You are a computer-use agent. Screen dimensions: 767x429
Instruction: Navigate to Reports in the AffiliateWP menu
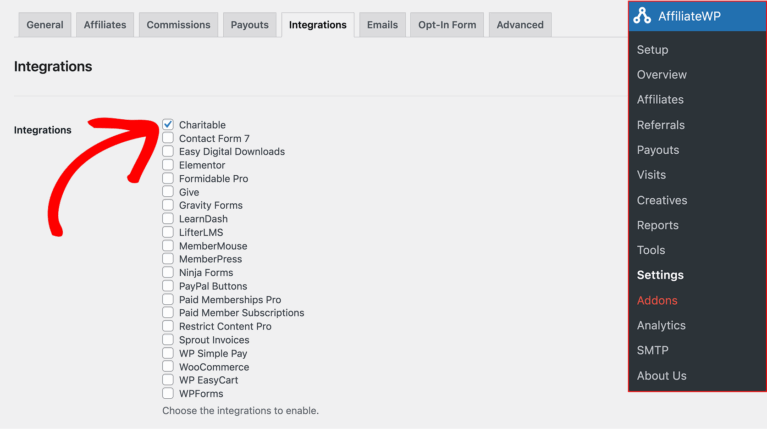coord(657,225)
